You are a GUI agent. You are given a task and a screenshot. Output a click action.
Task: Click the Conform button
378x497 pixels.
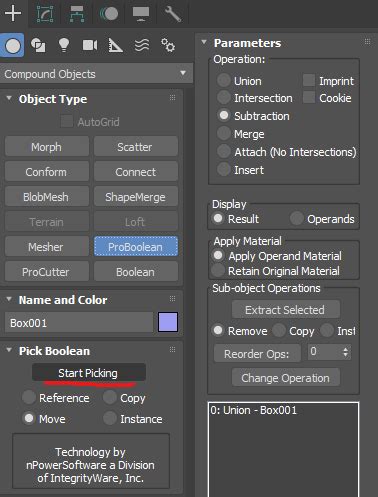47,172
